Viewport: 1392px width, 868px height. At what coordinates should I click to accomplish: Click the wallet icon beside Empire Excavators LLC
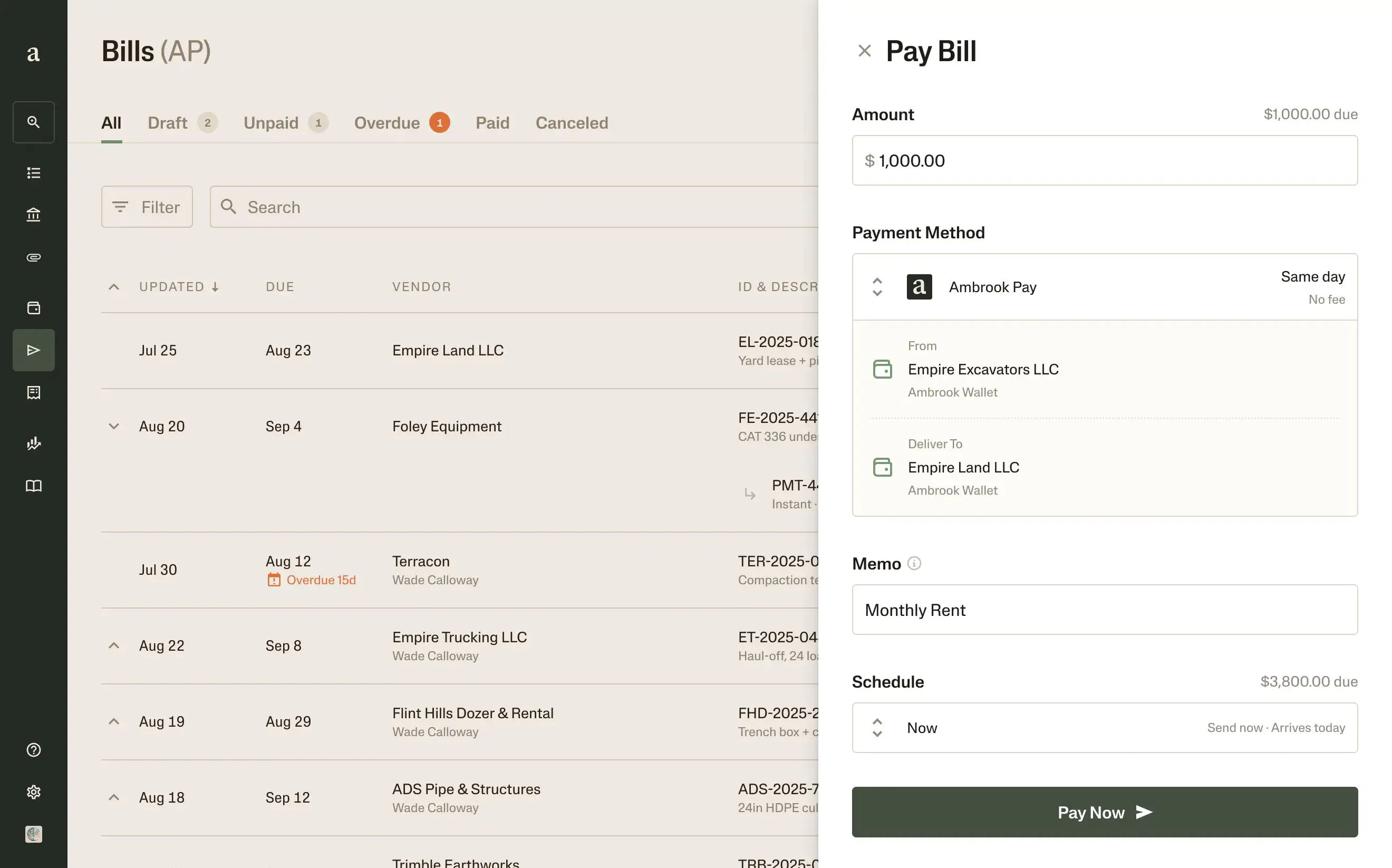[x=882, y=369]
